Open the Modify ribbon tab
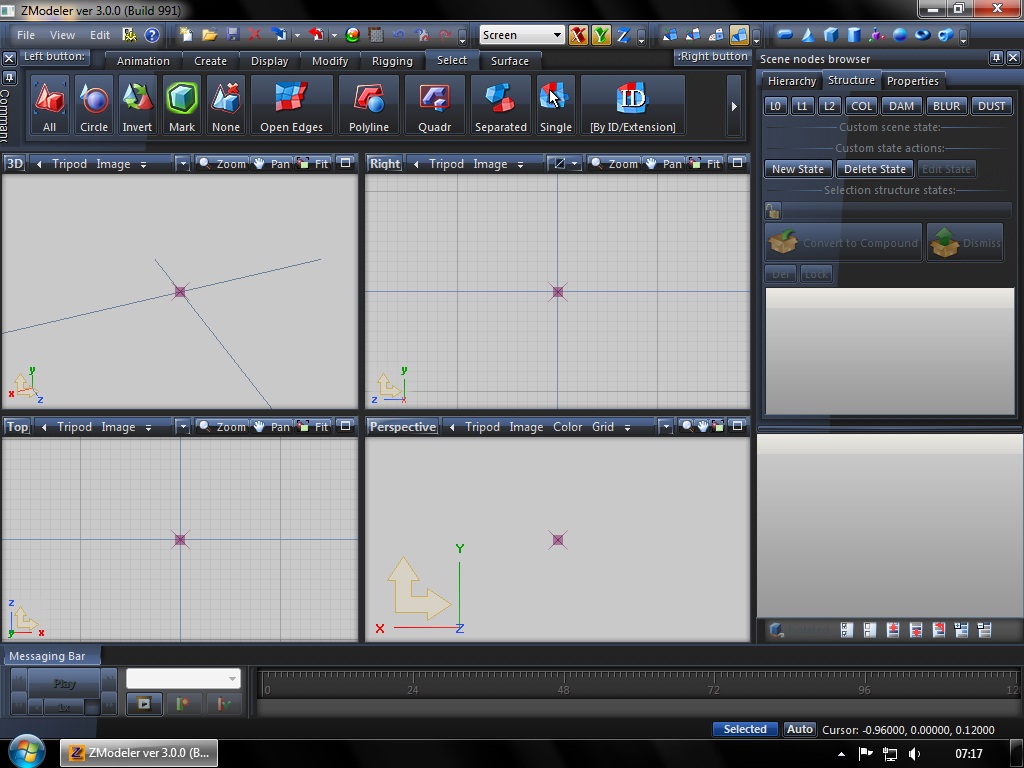This screenshot has width=1024, height=768. 329,60
